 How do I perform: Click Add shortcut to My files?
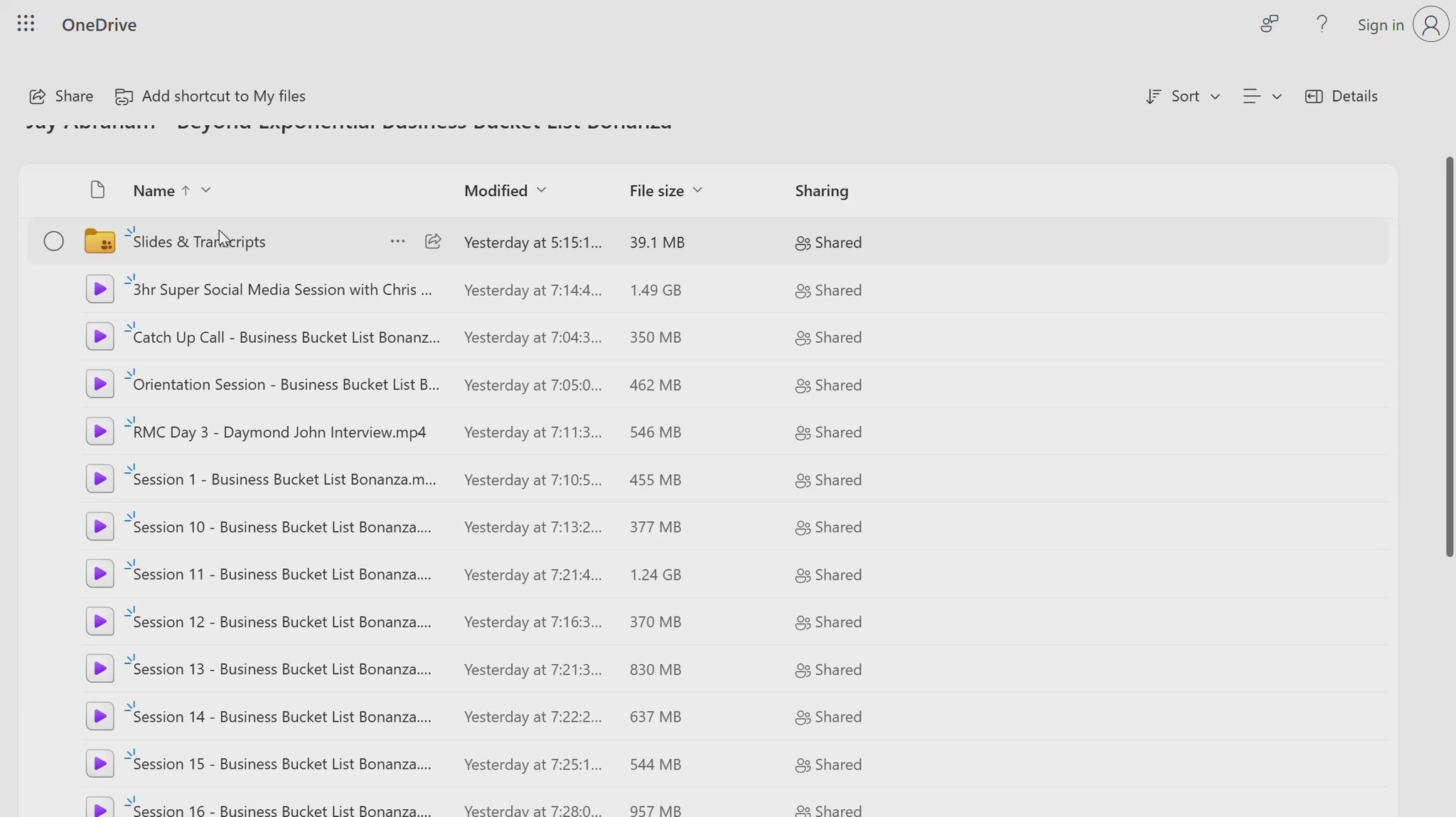click(210, 95)
